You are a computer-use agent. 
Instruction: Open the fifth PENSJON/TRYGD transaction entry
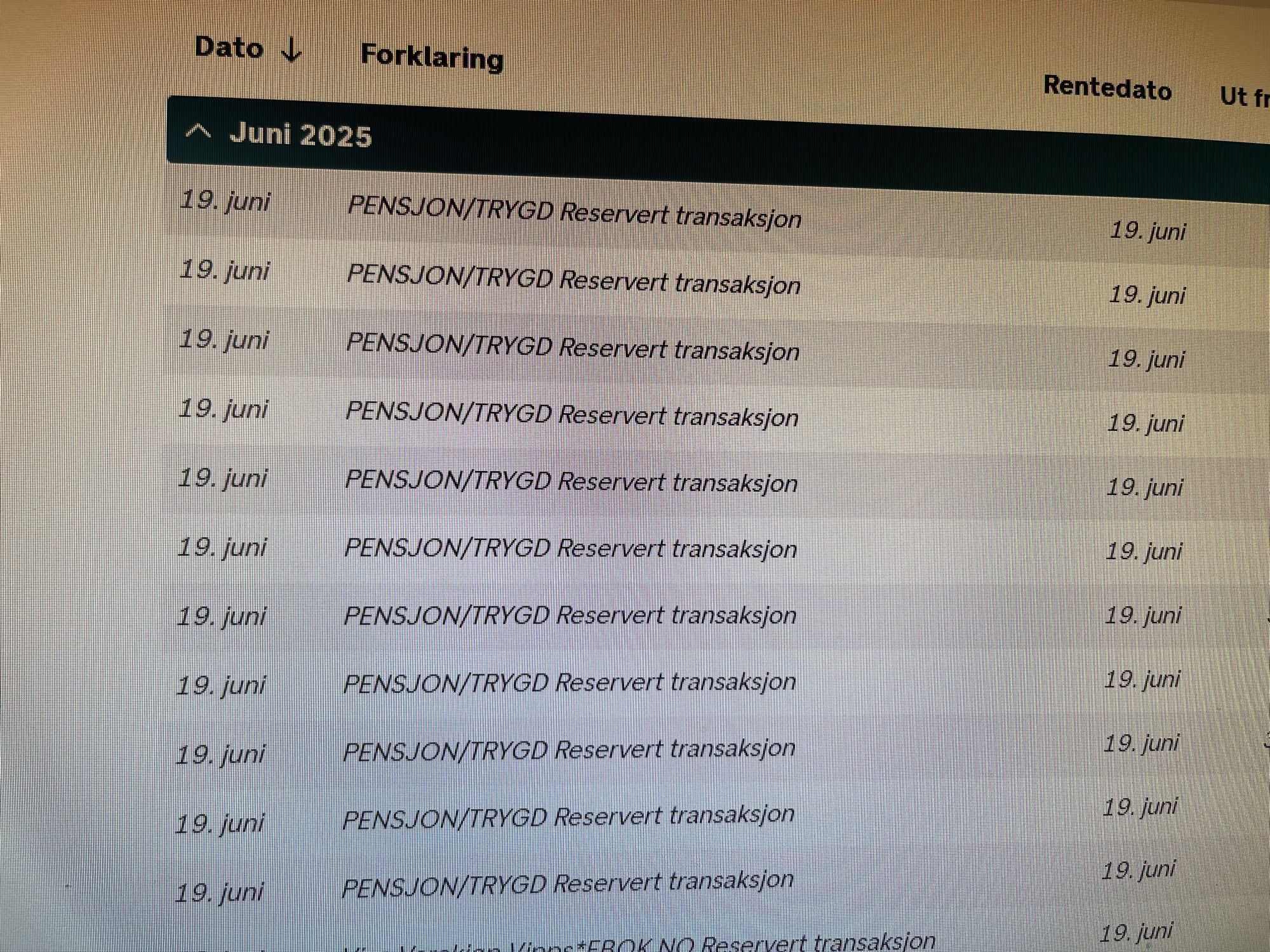(571, 482)
